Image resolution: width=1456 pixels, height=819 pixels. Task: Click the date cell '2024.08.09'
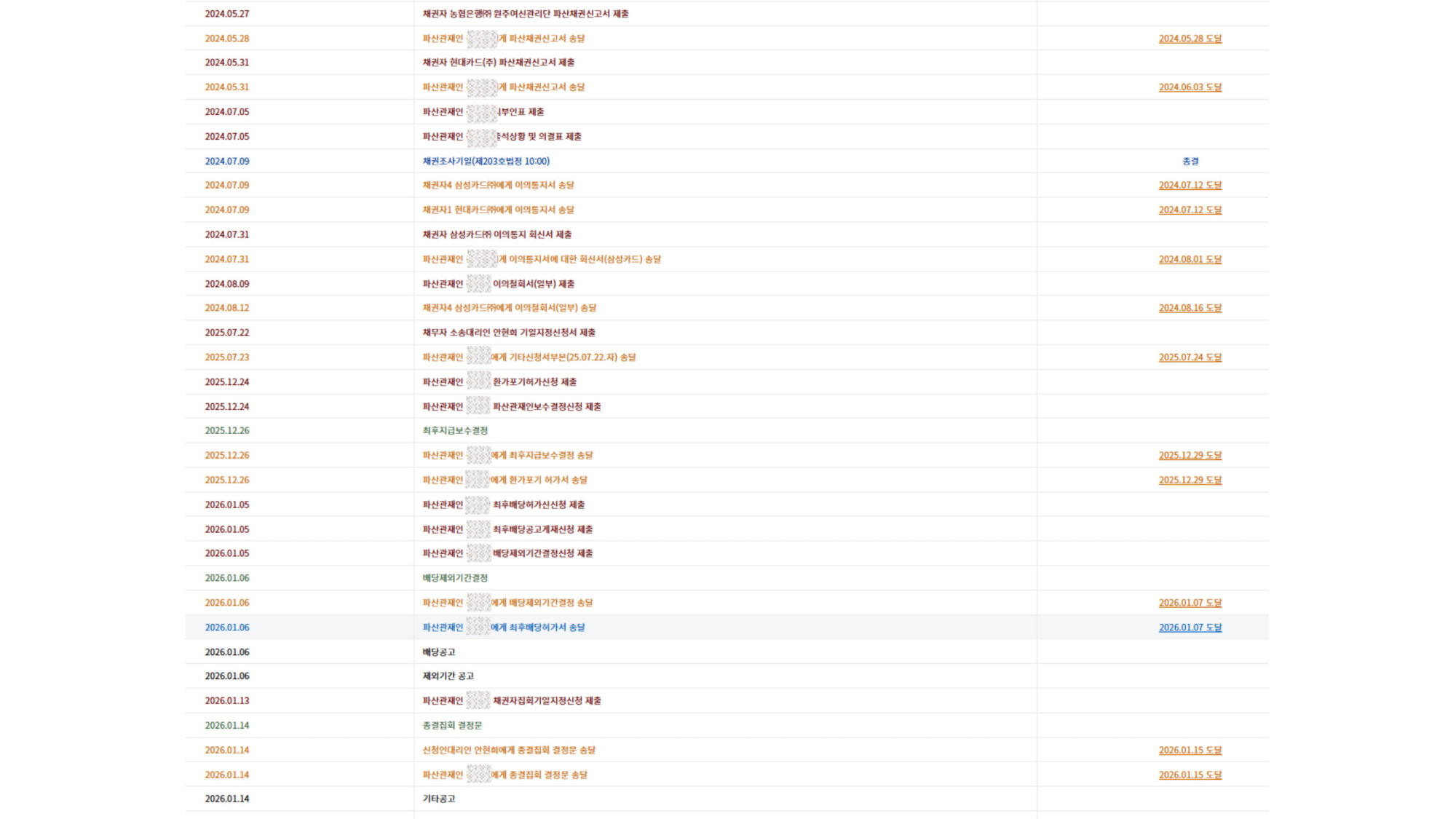point(227,285)
